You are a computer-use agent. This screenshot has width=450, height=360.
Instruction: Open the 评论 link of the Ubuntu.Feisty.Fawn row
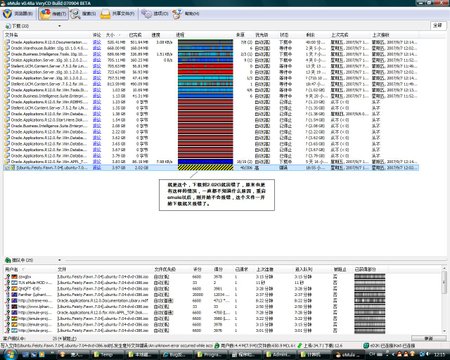click(x=97, y=168)
